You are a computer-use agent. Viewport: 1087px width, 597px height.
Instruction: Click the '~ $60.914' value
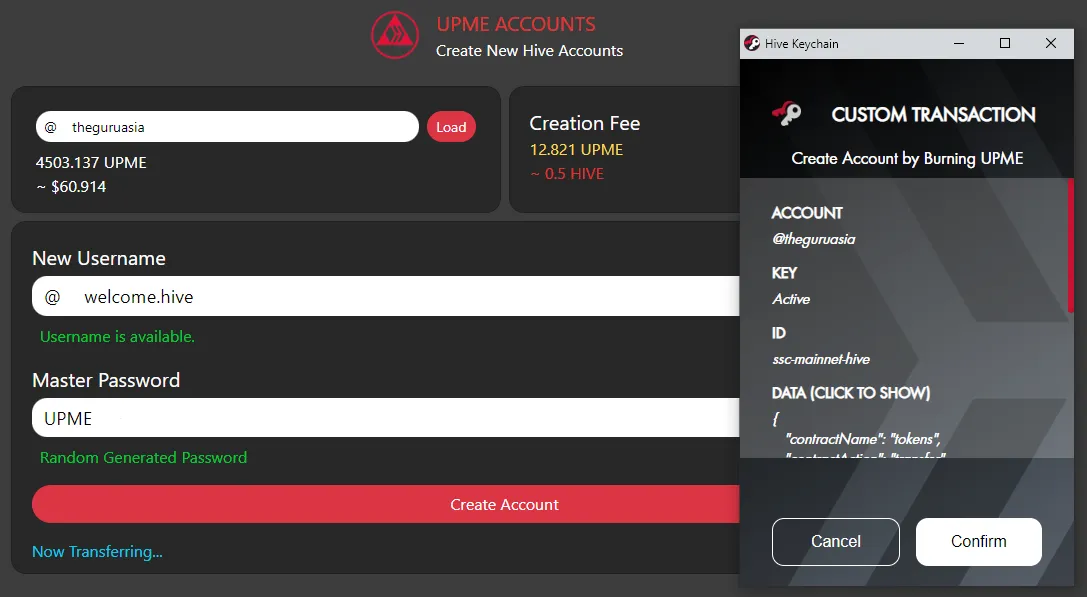[x=71, y=187]
